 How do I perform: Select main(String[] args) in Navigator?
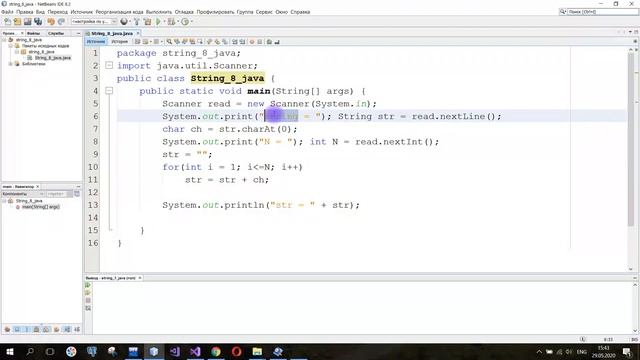[x=40, y=207]
